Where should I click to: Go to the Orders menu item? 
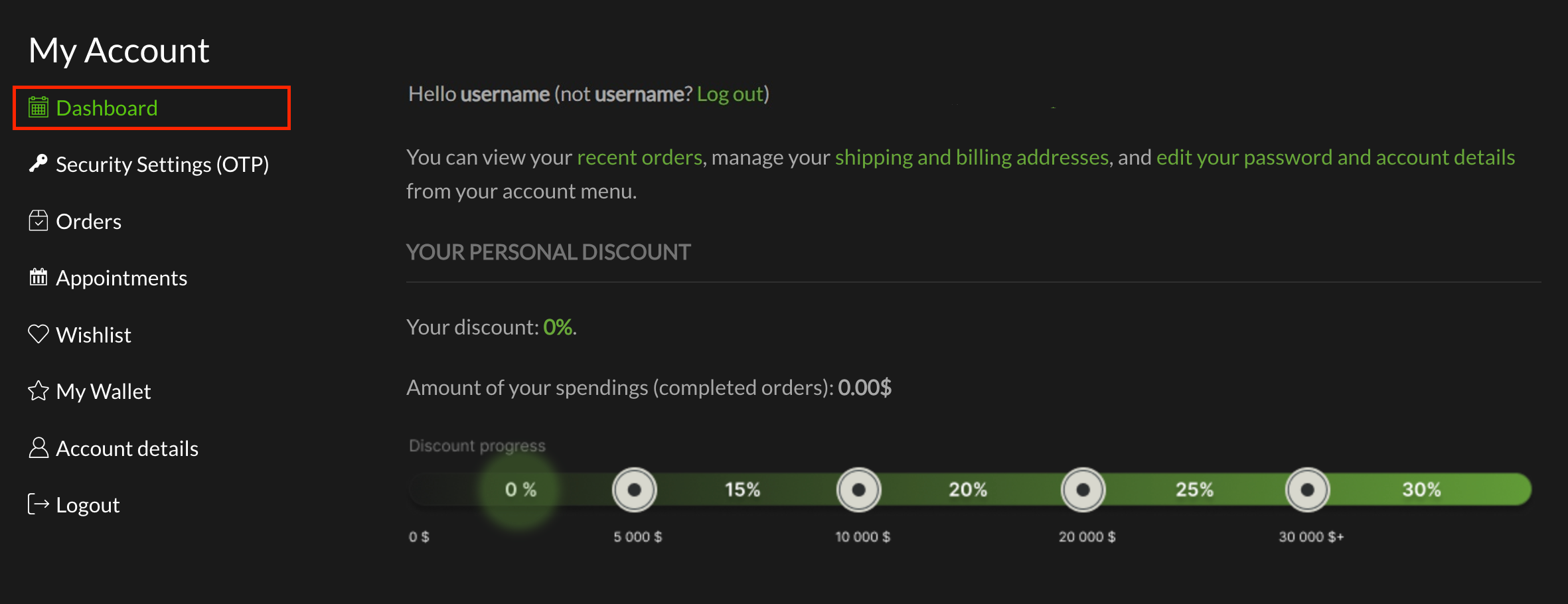point(88,222)
